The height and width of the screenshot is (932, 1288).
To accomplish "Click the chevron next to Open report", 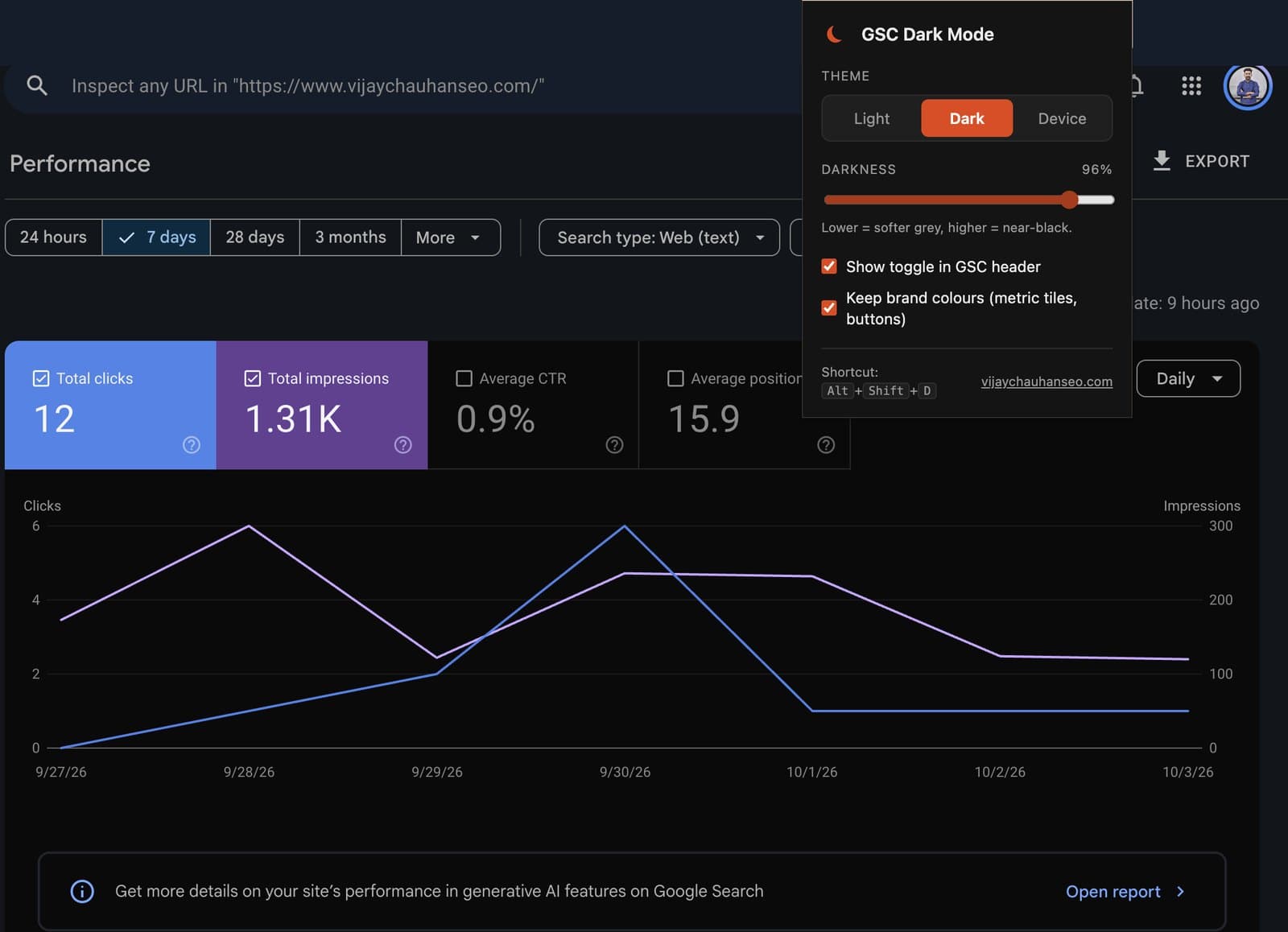I will (x=1180, y=891).
